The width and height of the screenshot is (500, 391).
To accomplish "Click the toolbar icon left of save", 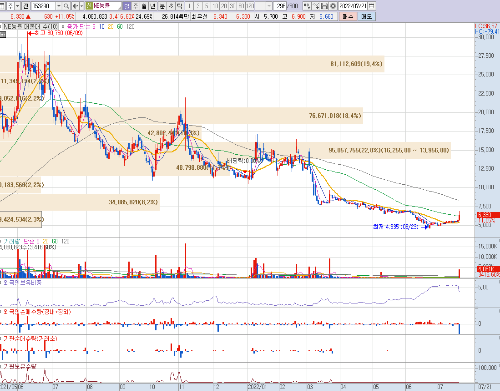I will (316, 6).
